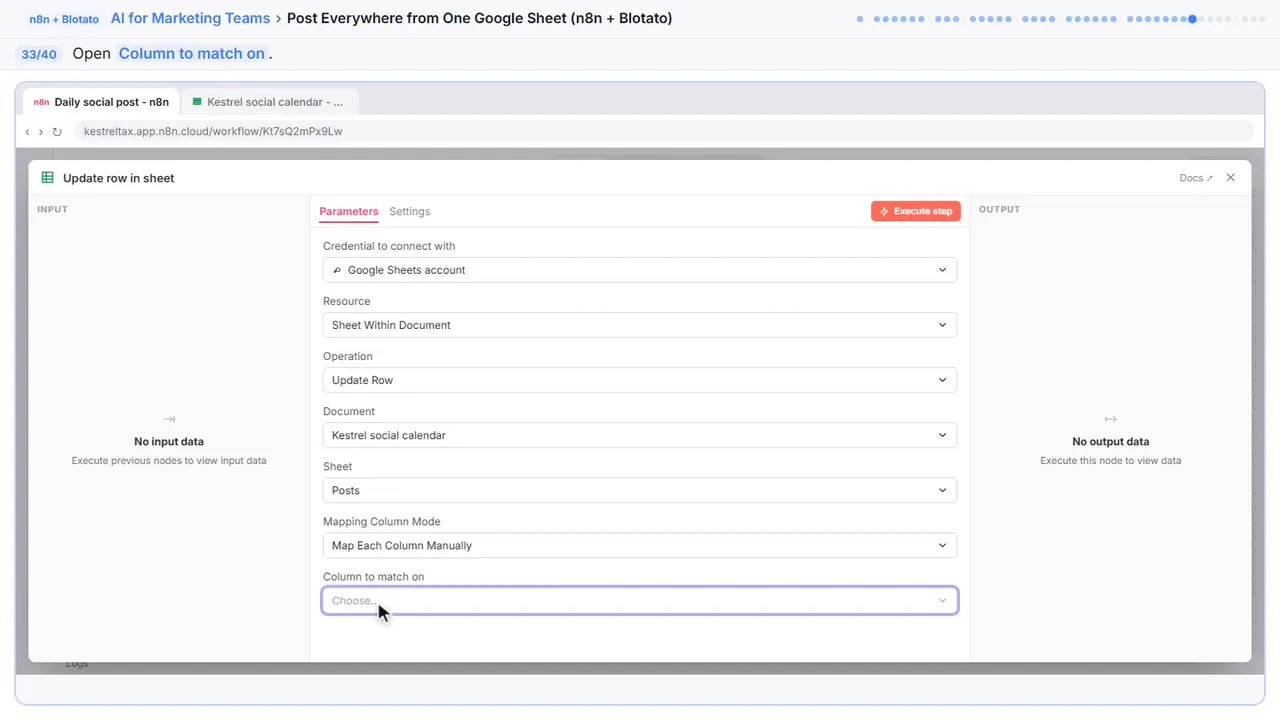Run the node with Execute step
1280x720 pixels.
tap(916, 211)
